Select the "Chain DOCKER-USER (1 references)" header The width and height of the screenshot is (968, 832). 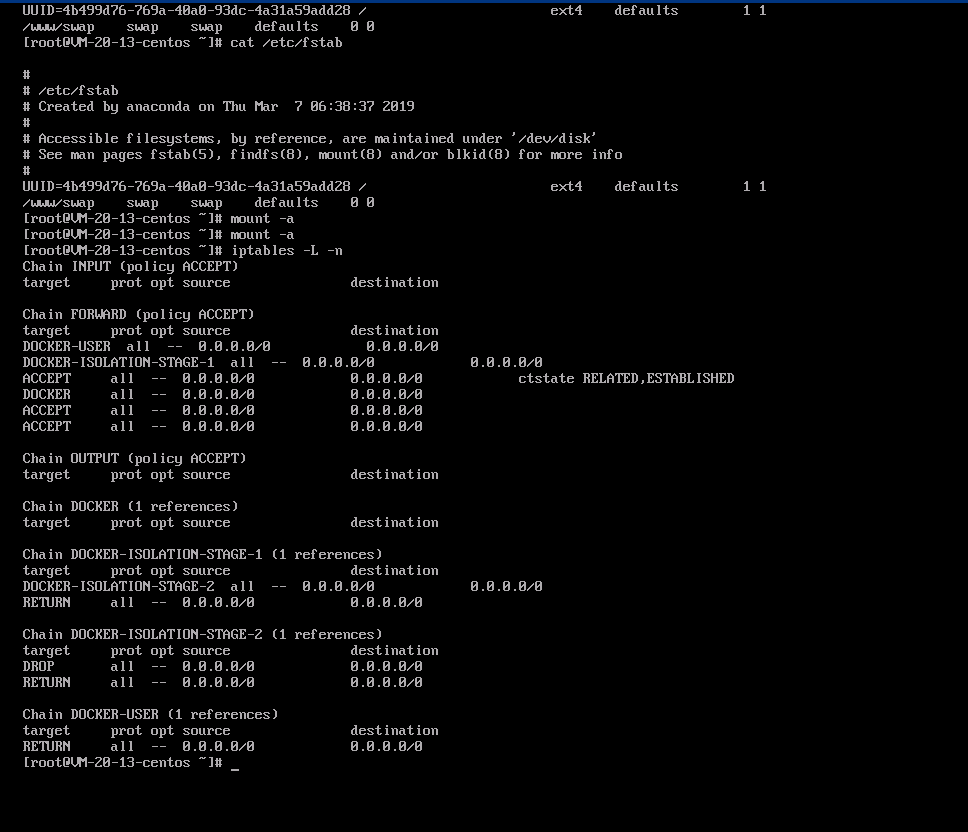pos(150,715)
